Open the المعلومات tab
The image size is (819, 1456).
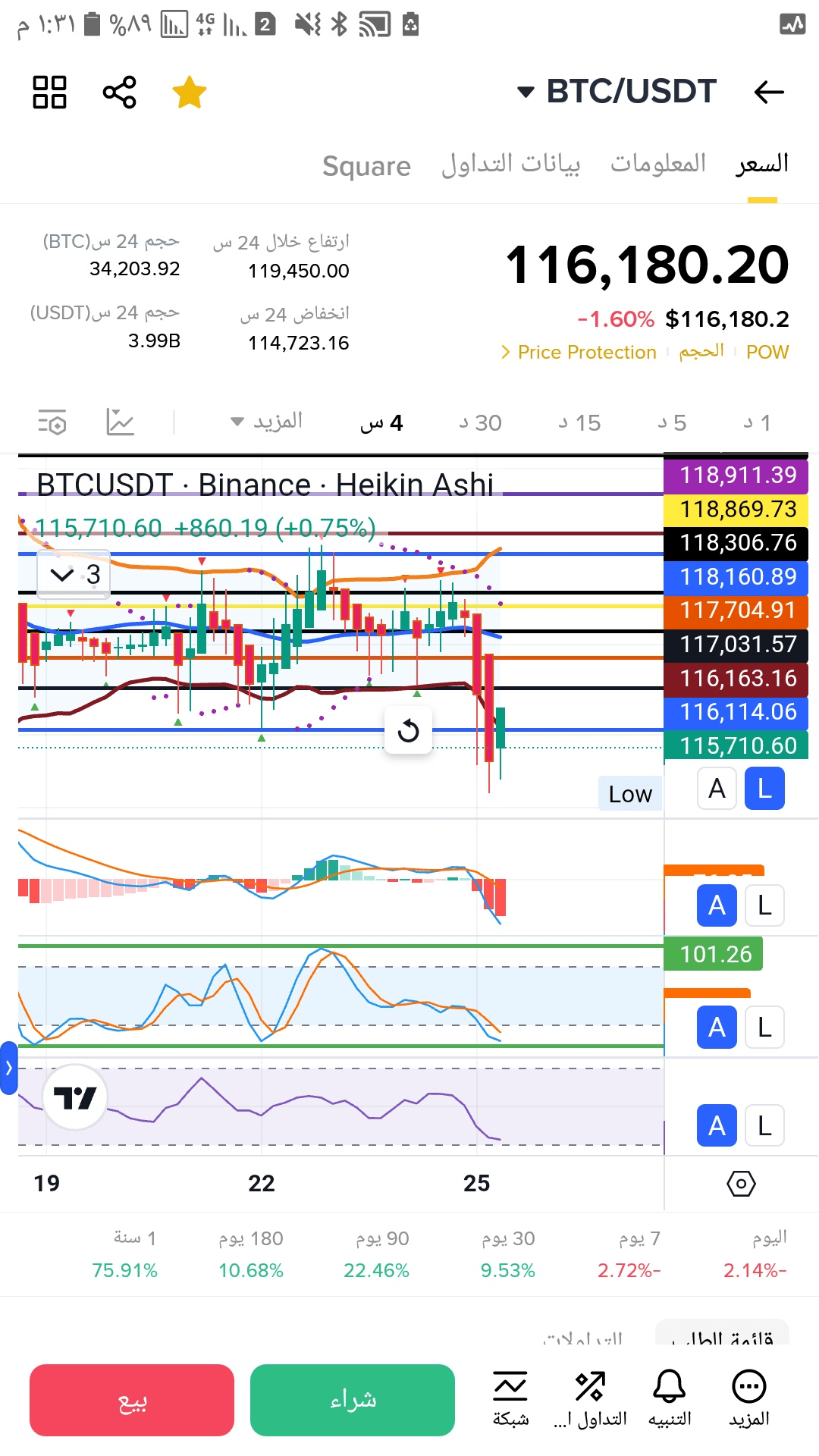tap(658, 164)
